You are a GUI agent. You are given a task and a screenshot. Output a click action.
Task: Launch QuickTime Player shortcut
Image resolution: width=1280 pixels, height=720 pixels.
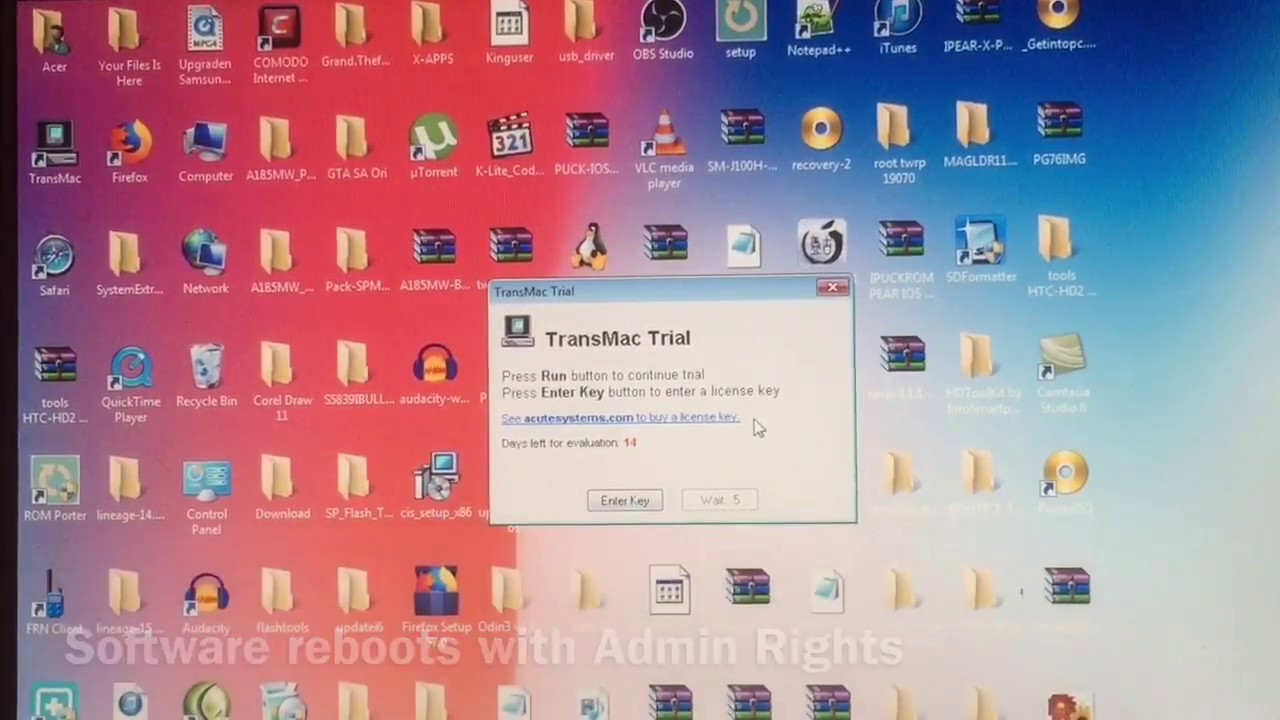tap(130, 386)
